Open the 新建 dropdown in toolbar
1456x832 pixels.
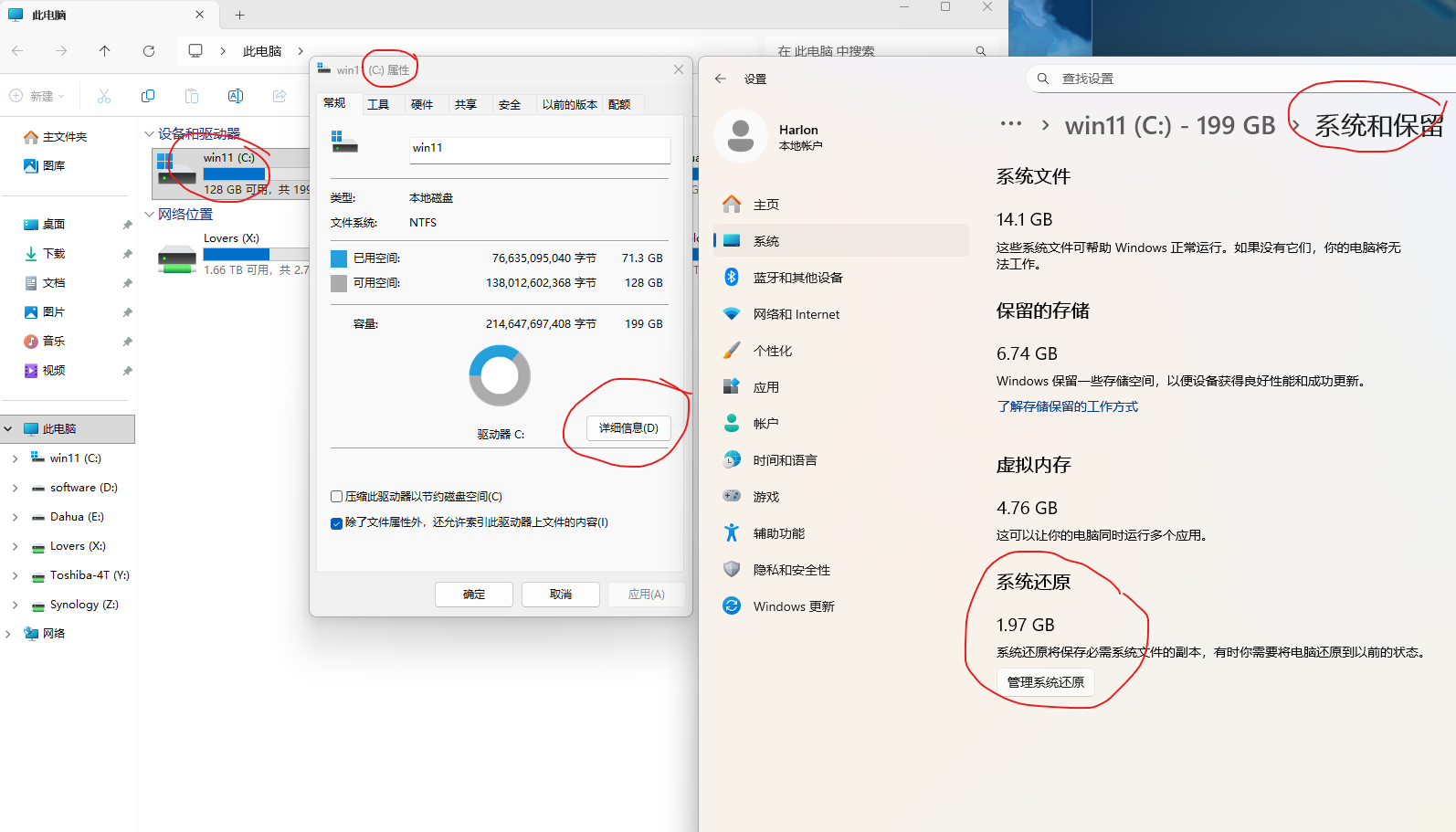point(37,96)
